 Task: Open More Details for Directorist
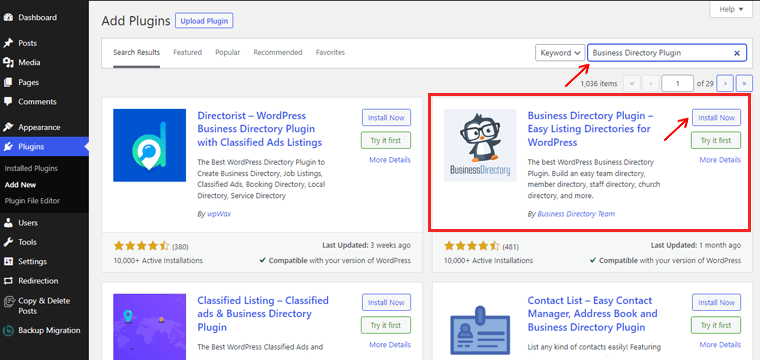[390, 160]
